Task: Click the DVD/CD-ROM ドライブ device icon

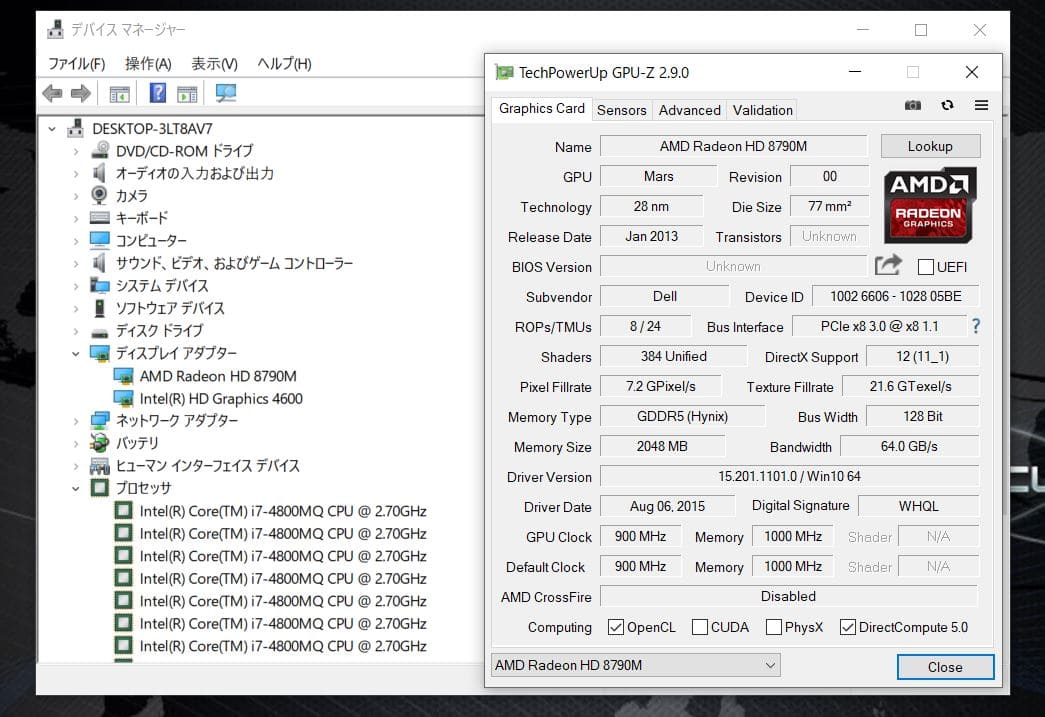Action: coord(100,151)
